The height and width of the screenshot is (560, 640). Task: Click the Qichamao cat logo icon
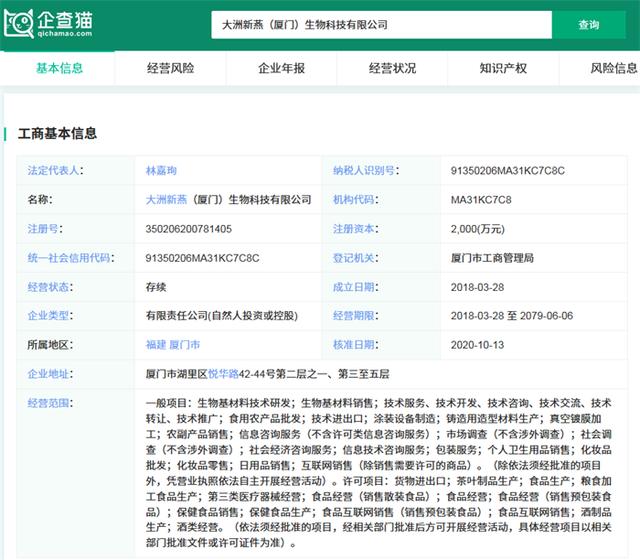19,24
